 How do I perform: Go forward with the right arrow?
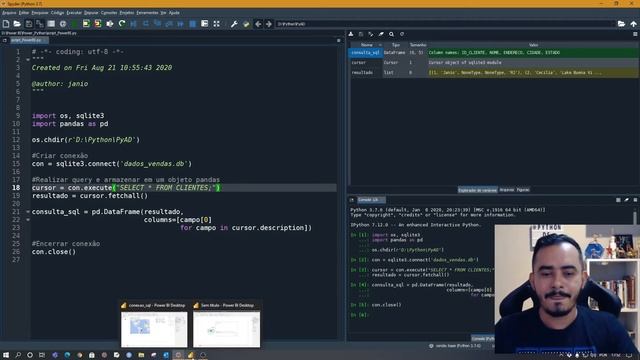click(x=269, y=24)
